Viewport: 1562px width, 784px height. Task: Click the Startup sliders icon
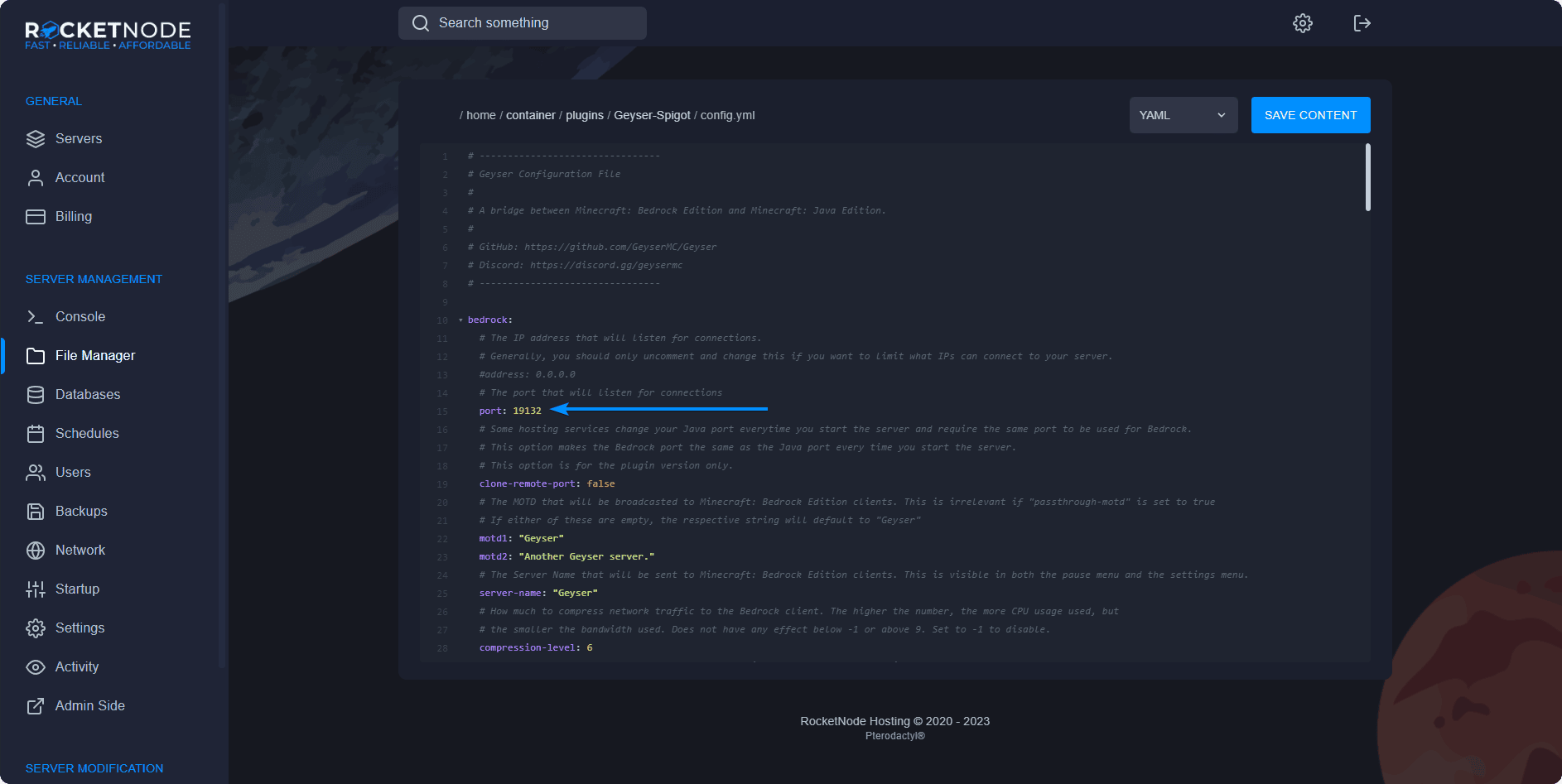click(x=36, y=589)
